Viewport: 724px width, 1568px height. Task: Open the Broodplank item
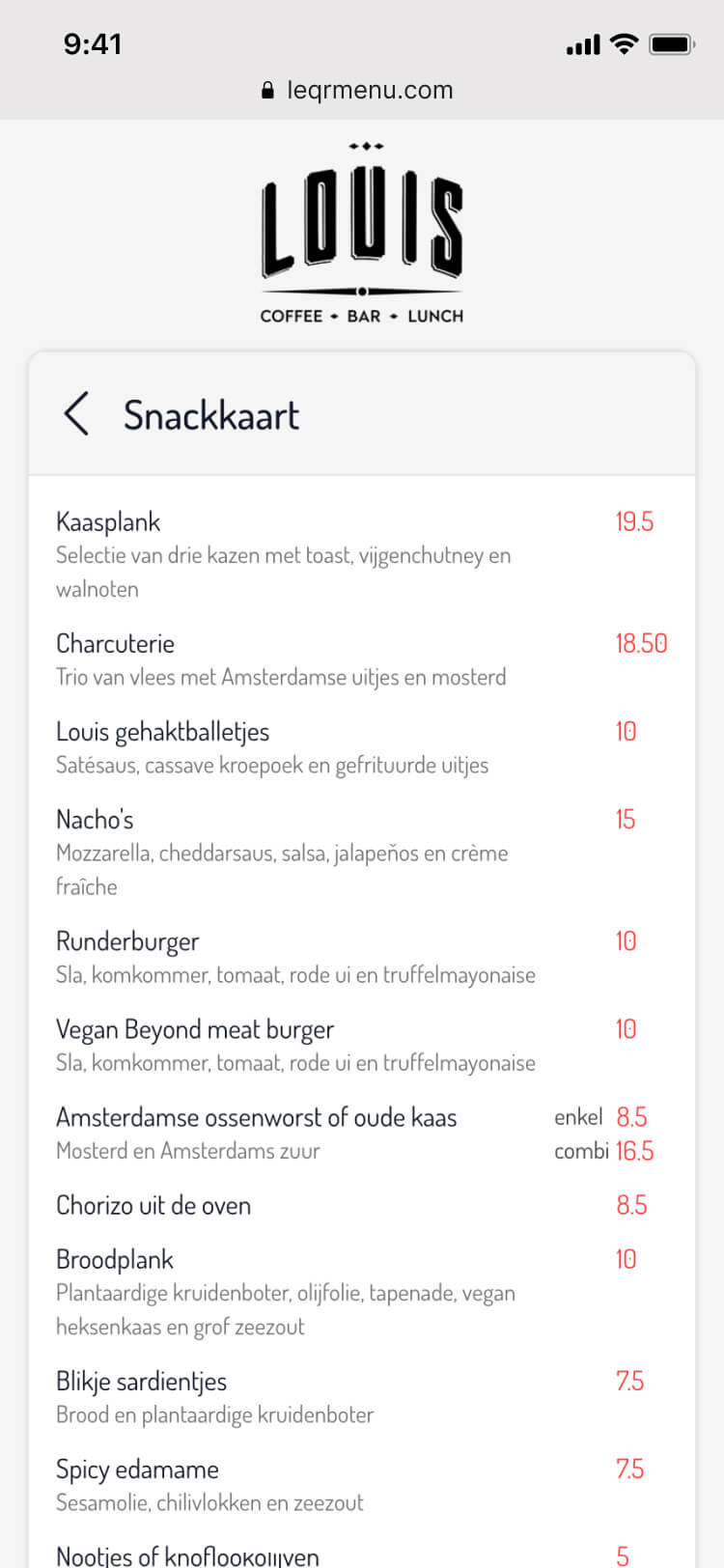tap(115, 1260)
